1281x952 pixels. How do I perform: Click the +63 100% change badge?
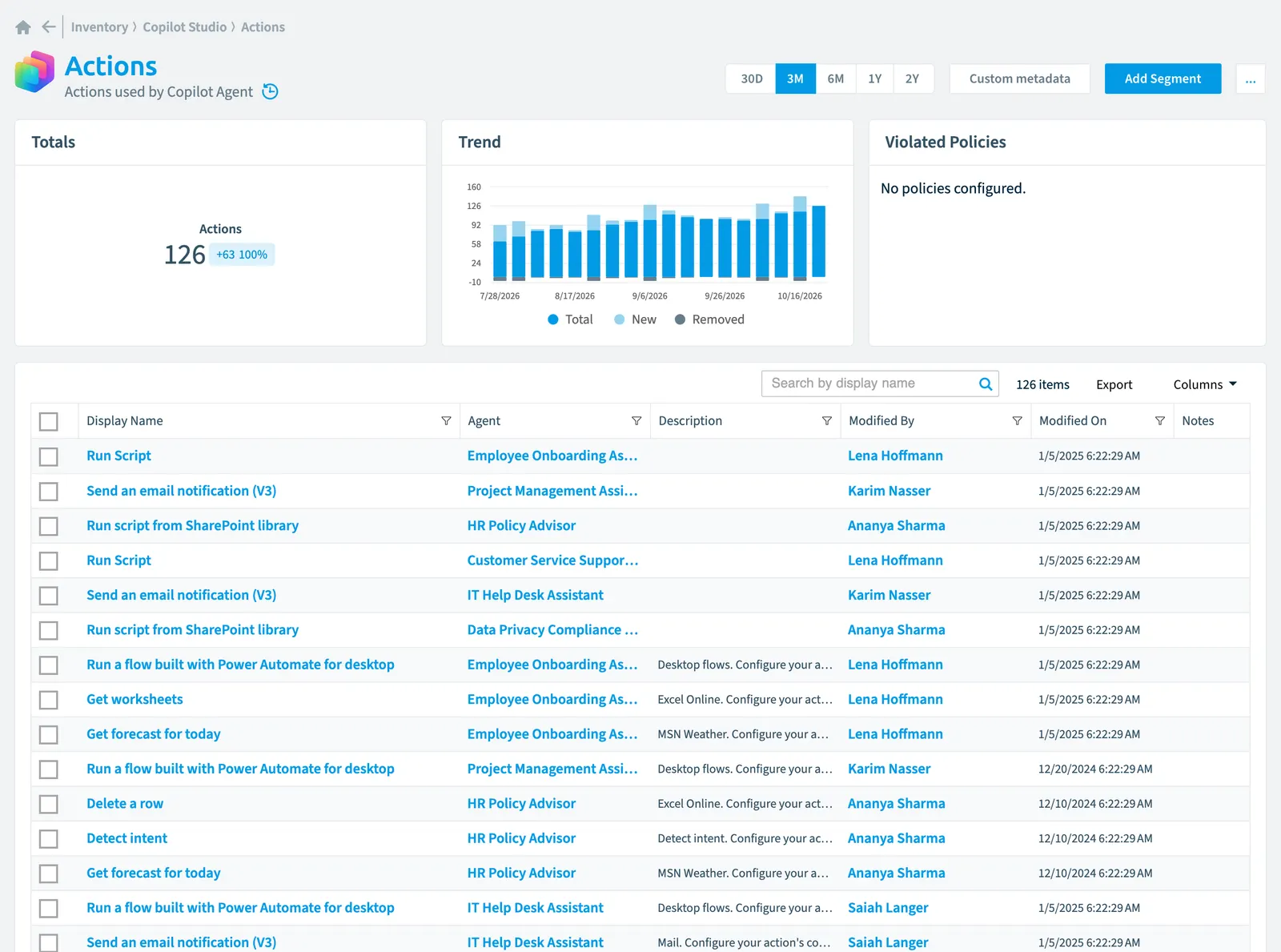(242, 255)
